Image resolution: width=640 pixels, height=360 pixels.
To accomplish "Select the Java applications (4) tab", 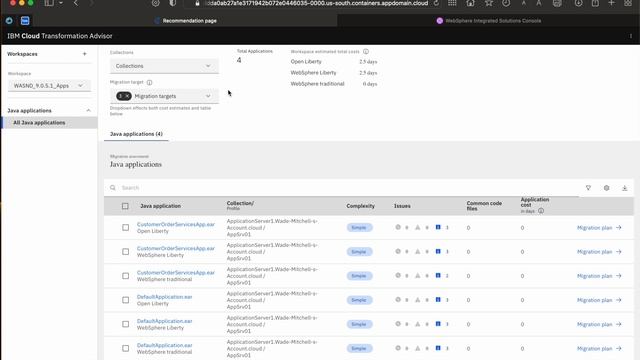I will click(136, 134).
